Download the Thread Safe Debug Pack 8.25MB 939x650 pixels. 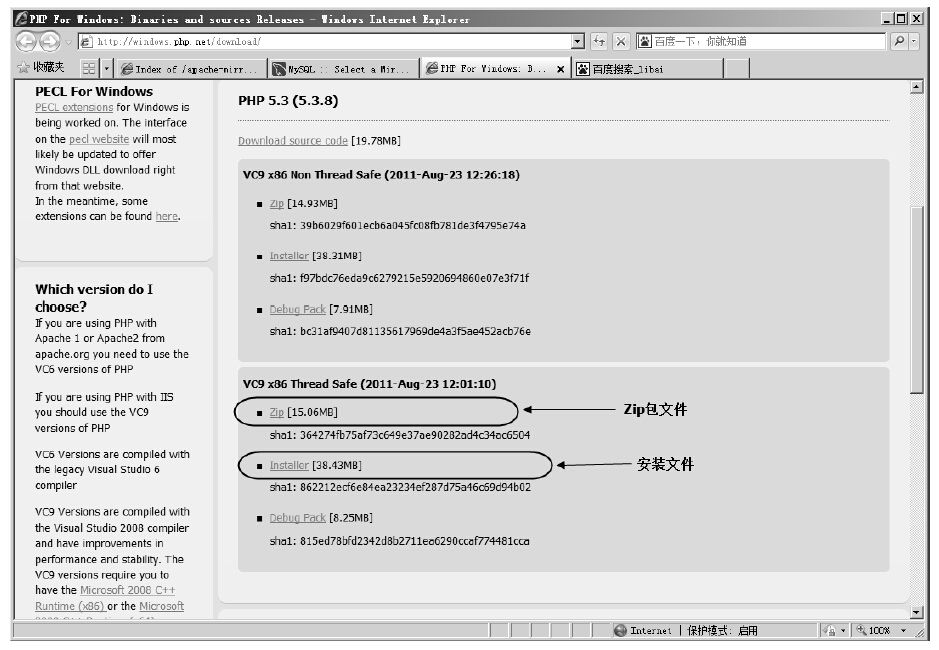click(x=298, y=518)
